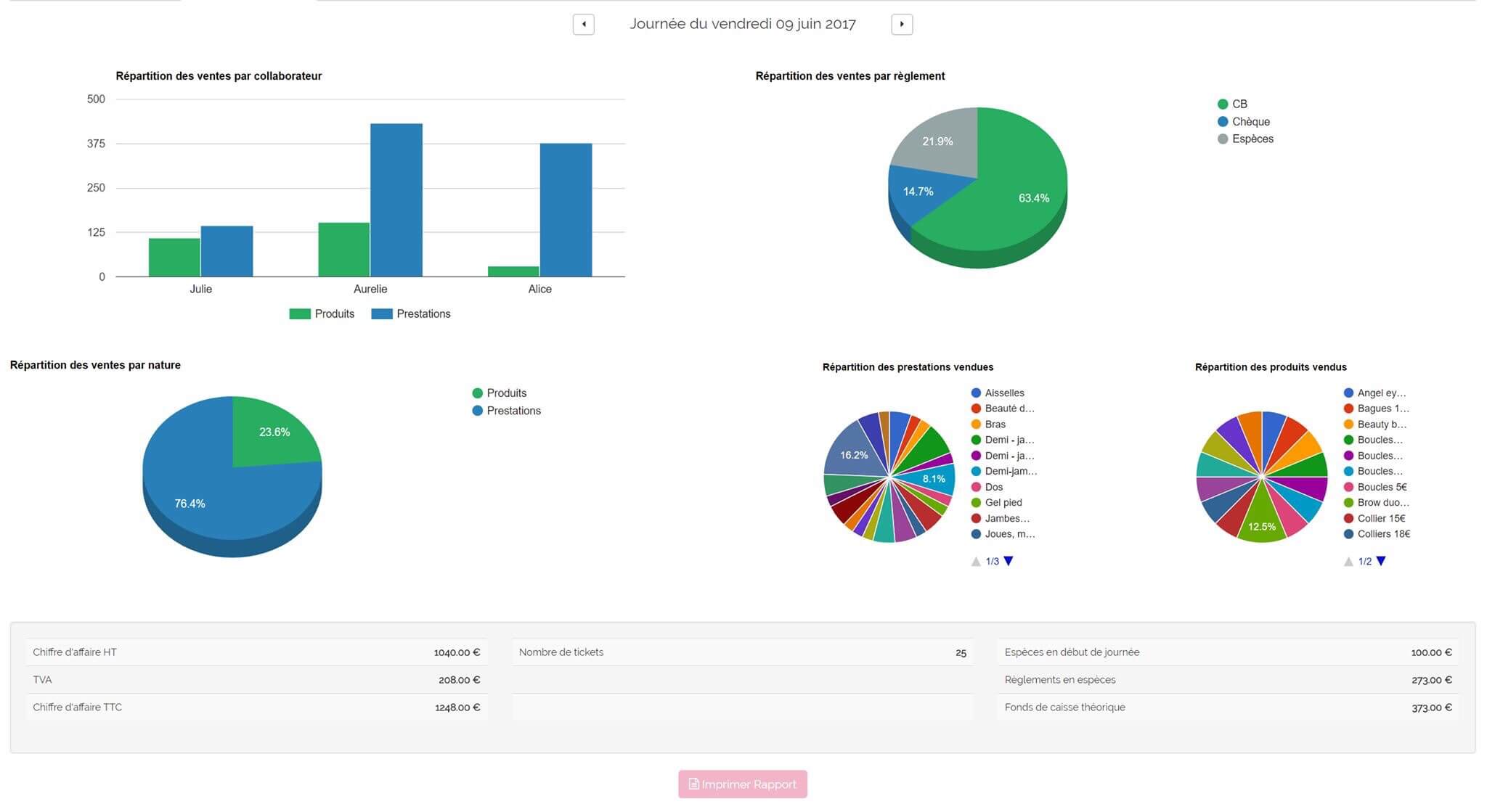Show next page of prestations legend
Viewport: 1487px width, 812px height.
(1009, 561)
